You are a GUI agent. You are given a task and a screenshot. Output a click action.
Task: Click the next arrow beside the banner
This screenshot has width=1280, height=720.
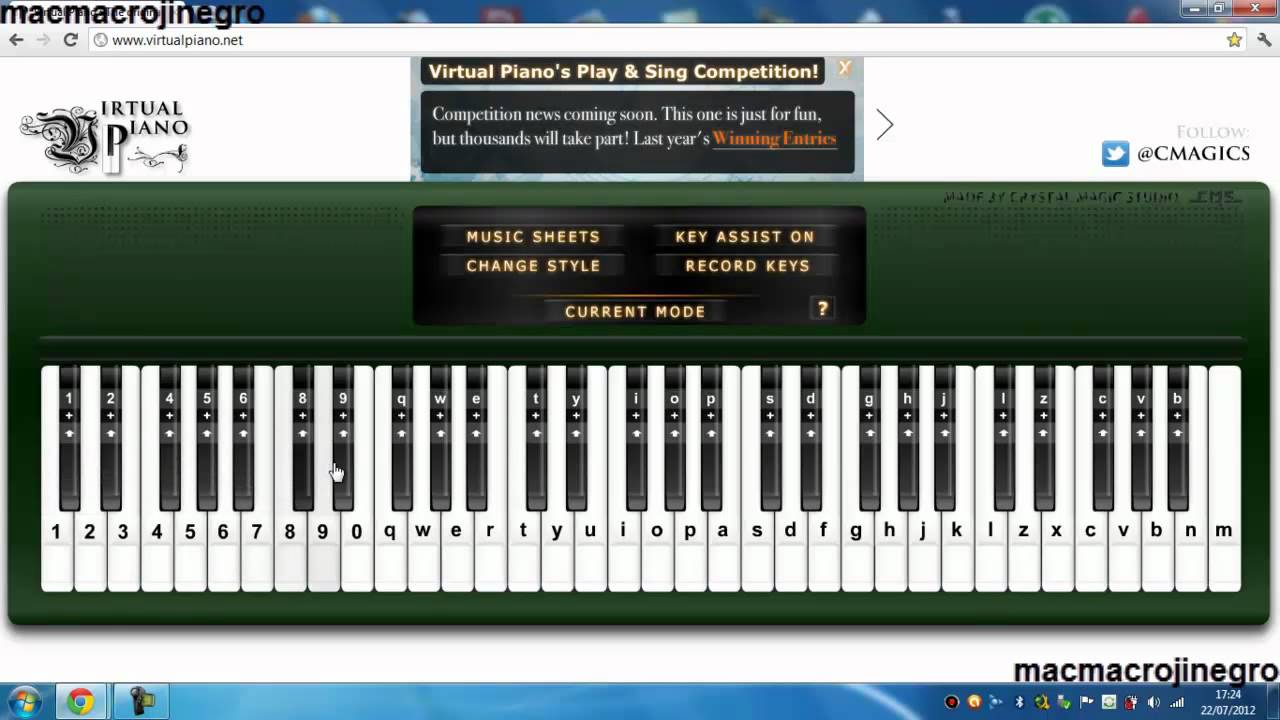point(884,125)
